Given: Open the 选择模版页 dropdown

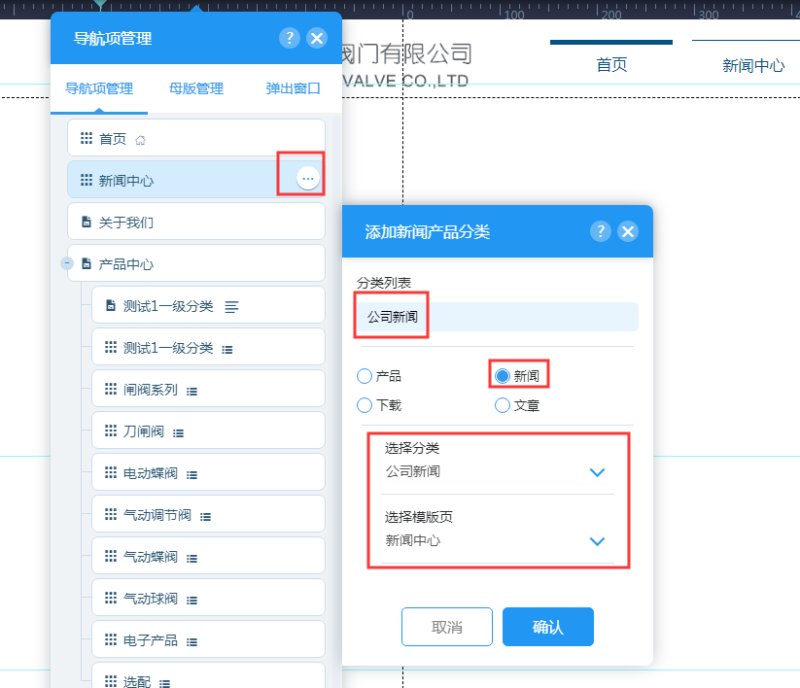Looking at the screenshot, I should [497, 541].
